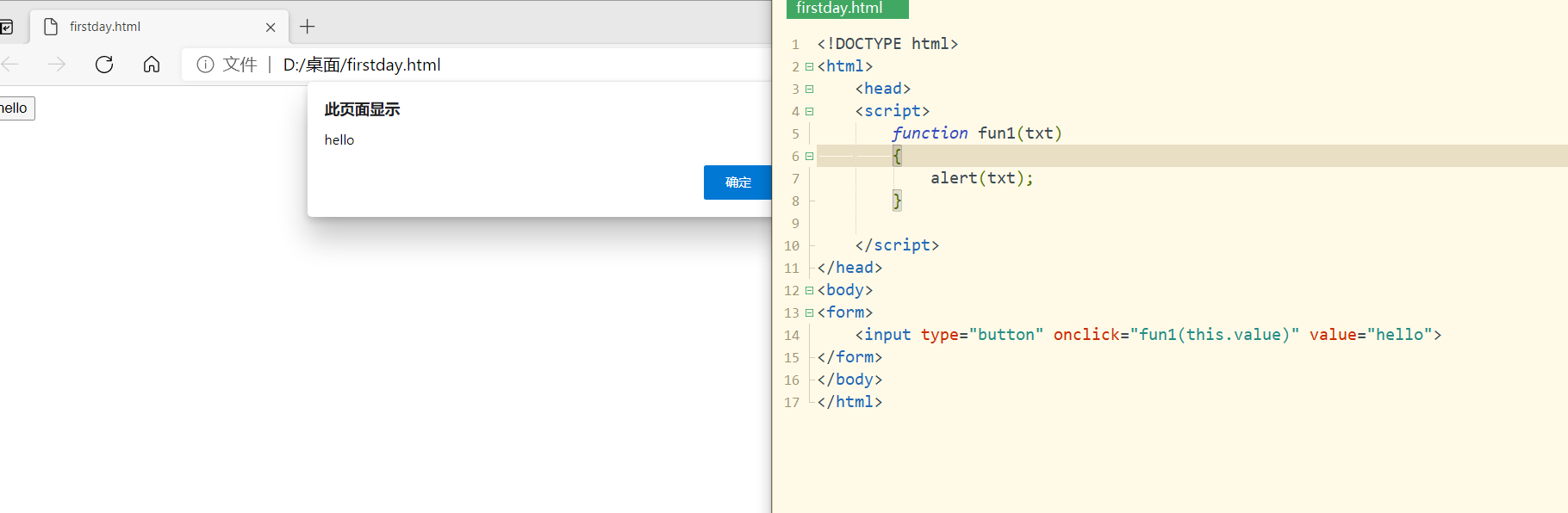
Task: Click the 'function' keyword on line 5
Action: 930,133
